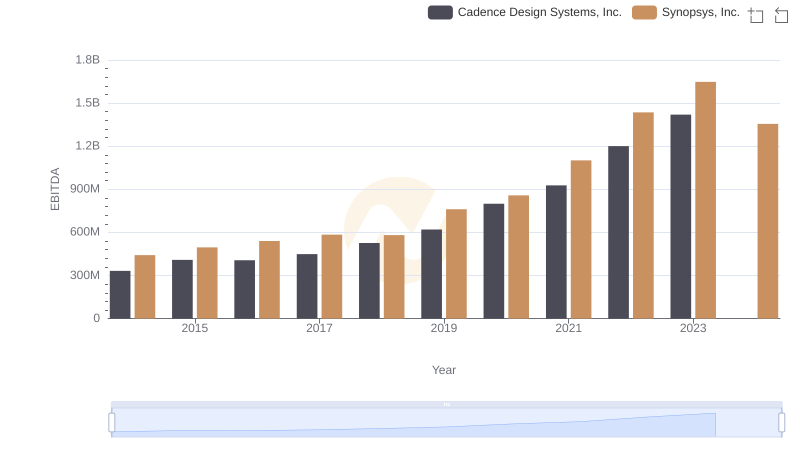Click Synopsys, Inc. legend label

pyautogui.click(x=701, y=12)
